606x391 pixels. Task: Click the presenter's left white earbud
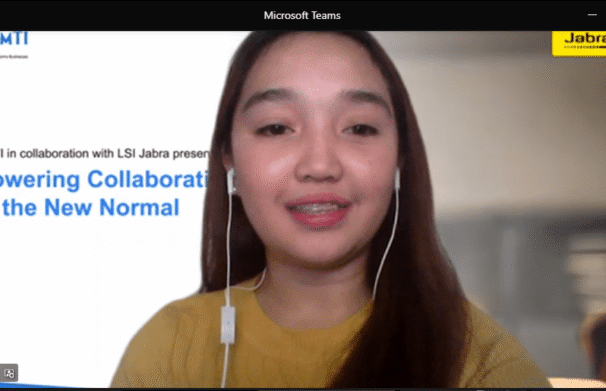tap(231, 180)
